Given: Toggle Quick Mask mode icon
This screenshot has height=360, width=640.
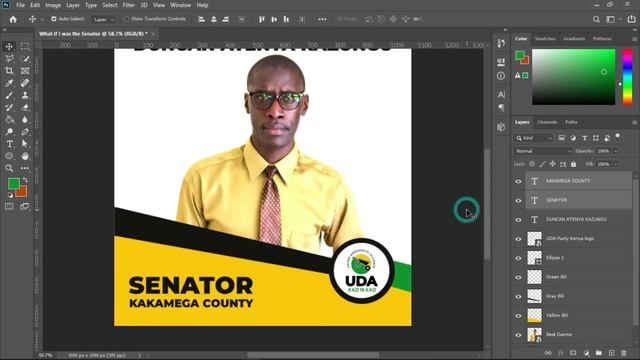Looking at the screenshot, I should pos(9,207).
